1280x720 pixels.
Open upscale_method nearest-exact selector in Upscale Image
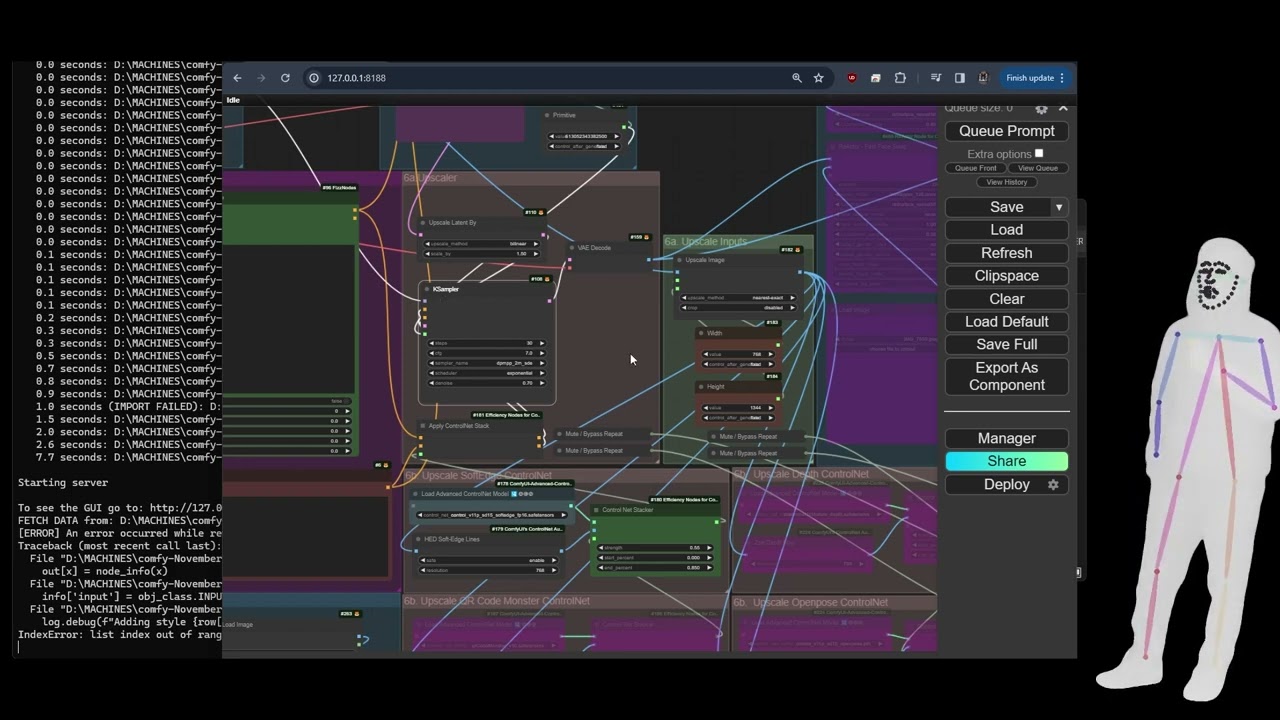point(739,297)
